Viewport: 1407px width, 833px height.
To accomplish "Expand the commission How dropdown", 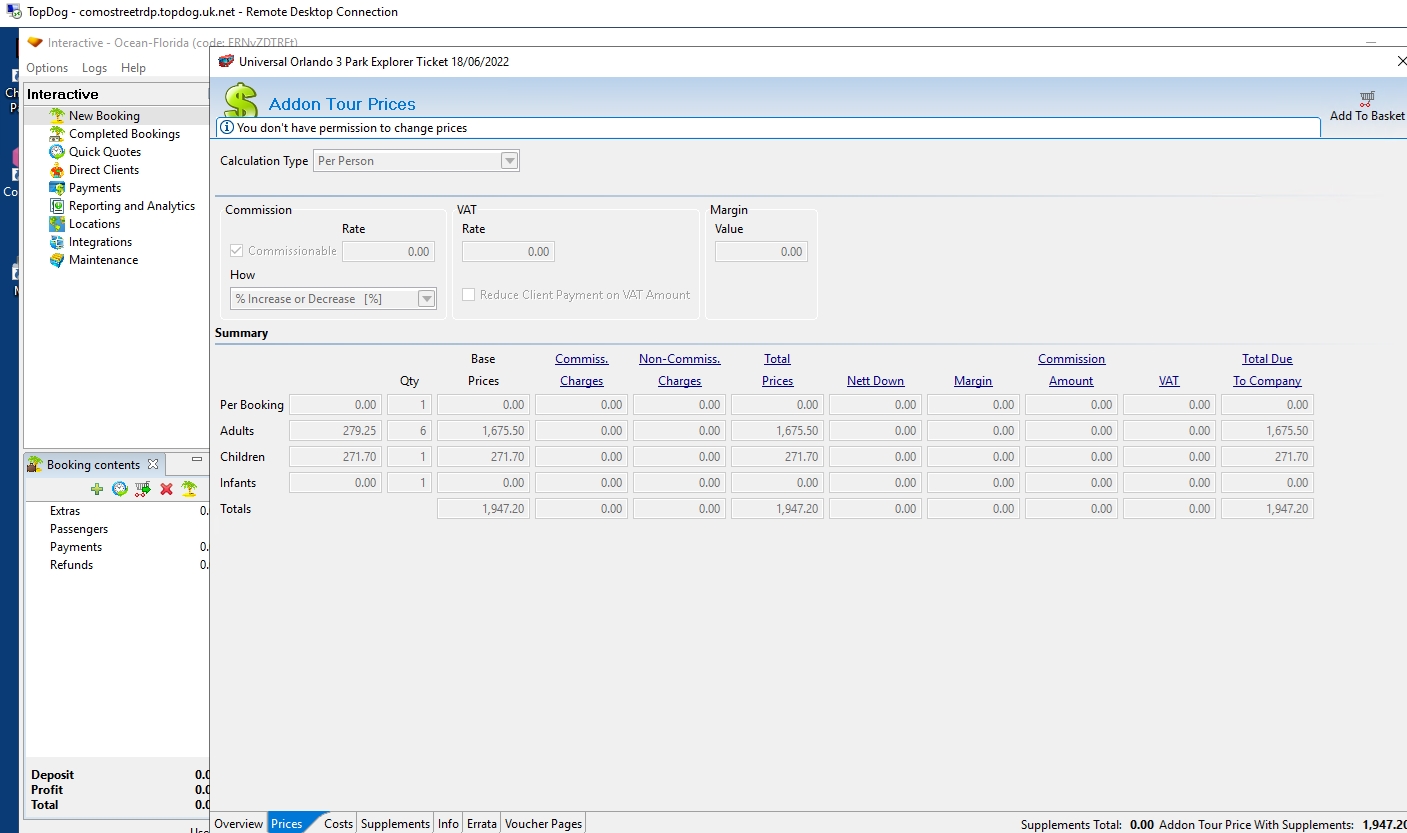I will pyautogui.click(x=426, y=299).
